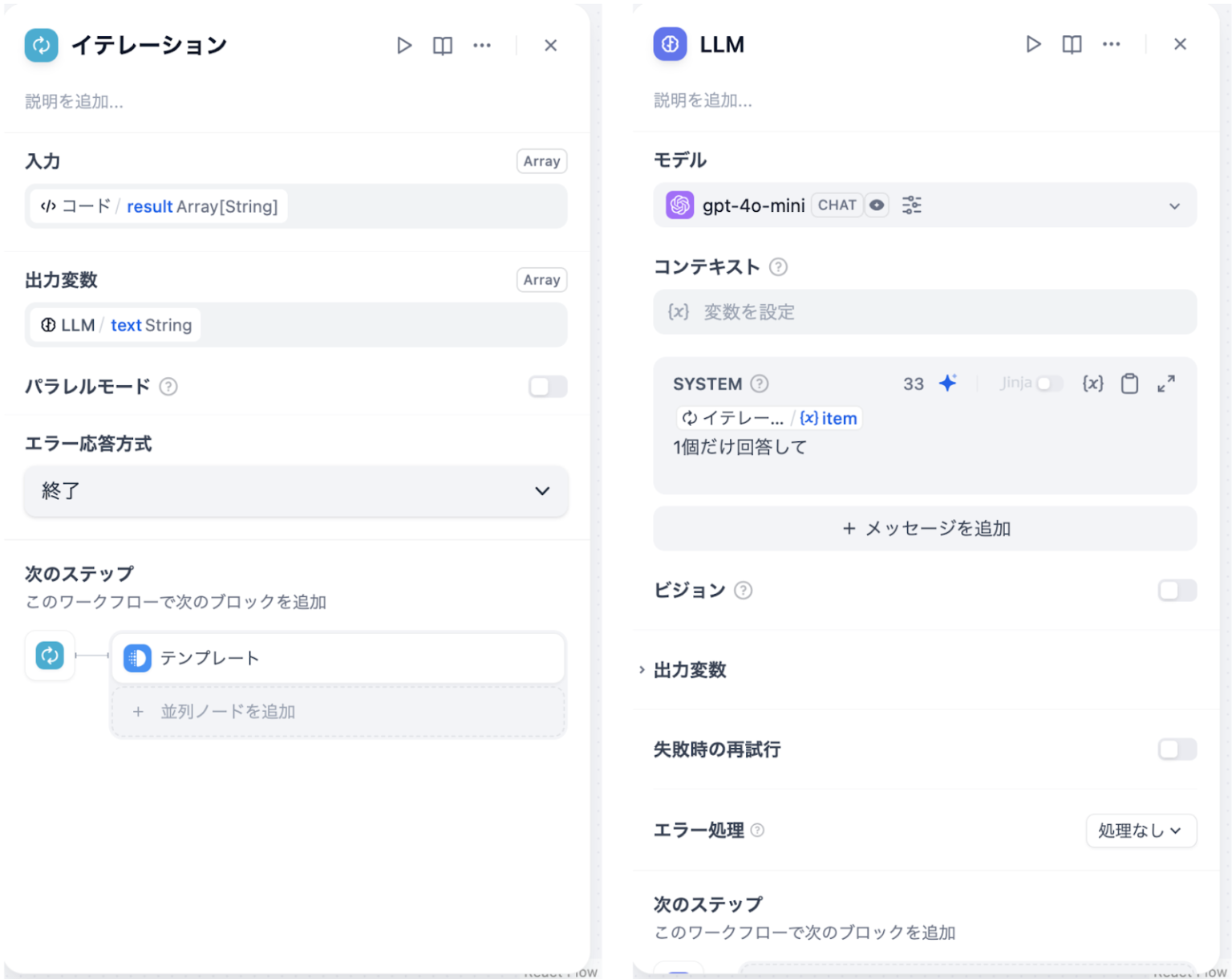Open the more options menu on イテレーション panel

[x=482, y=46]
